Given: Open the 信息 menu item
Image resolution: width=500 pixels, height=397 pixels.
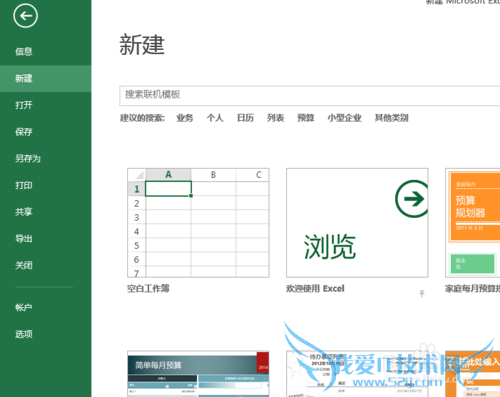Looking at the screenshot, I should pos(24,51).
